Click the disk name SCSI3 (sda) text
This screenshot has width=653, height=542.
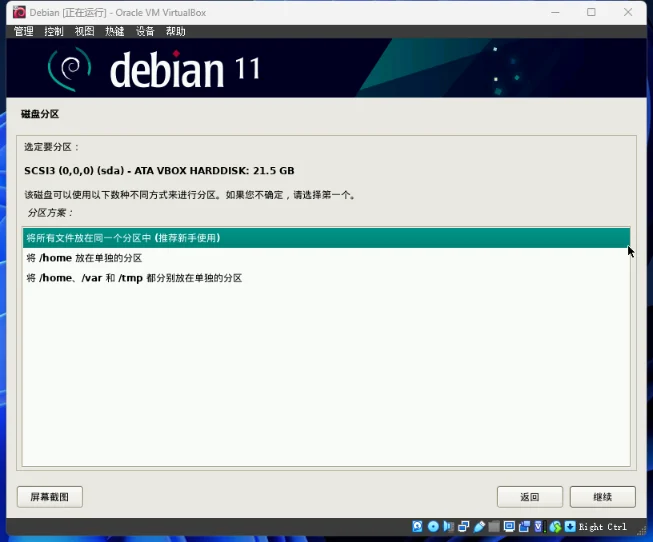pos(159,171)
